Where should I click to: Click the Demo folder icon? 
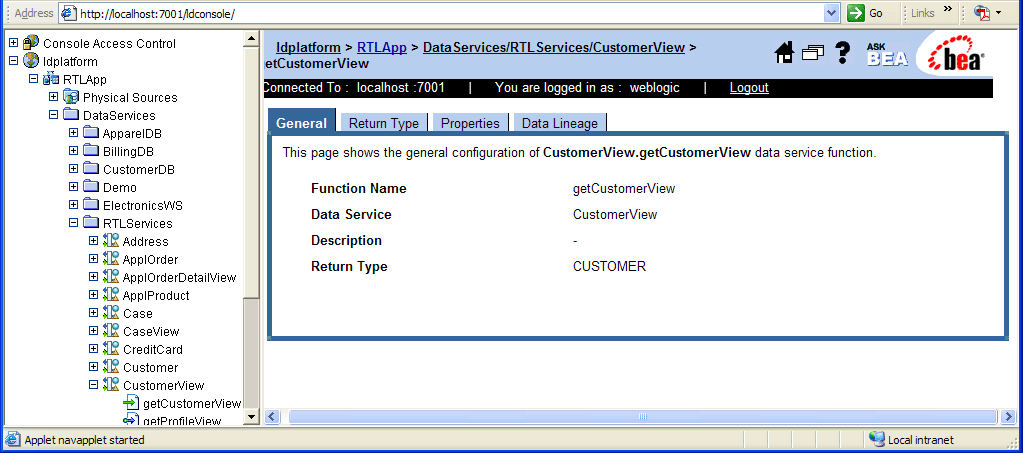click(91, 187)
